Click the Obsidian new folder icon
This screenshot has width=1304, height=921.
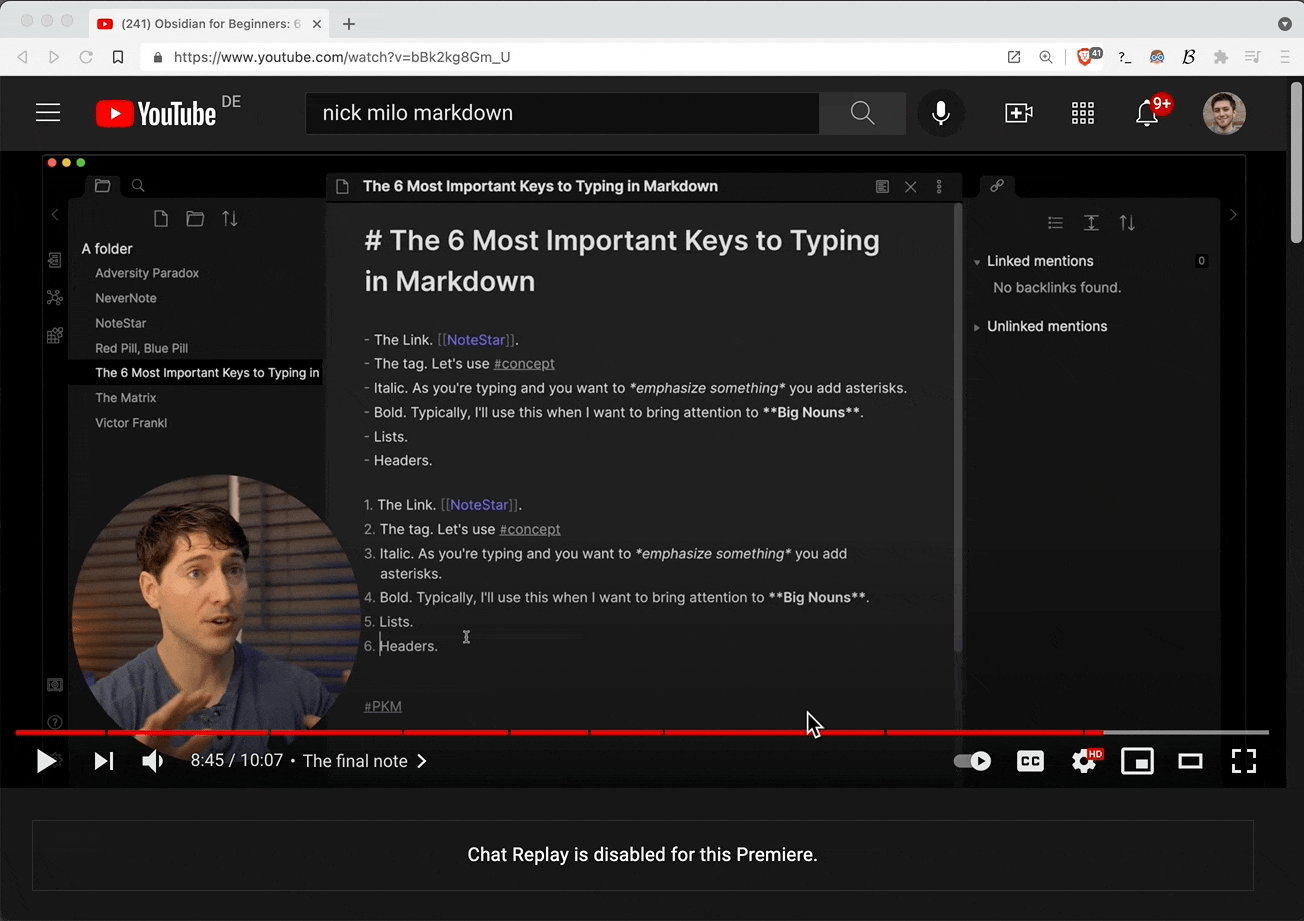pos(195,219)
